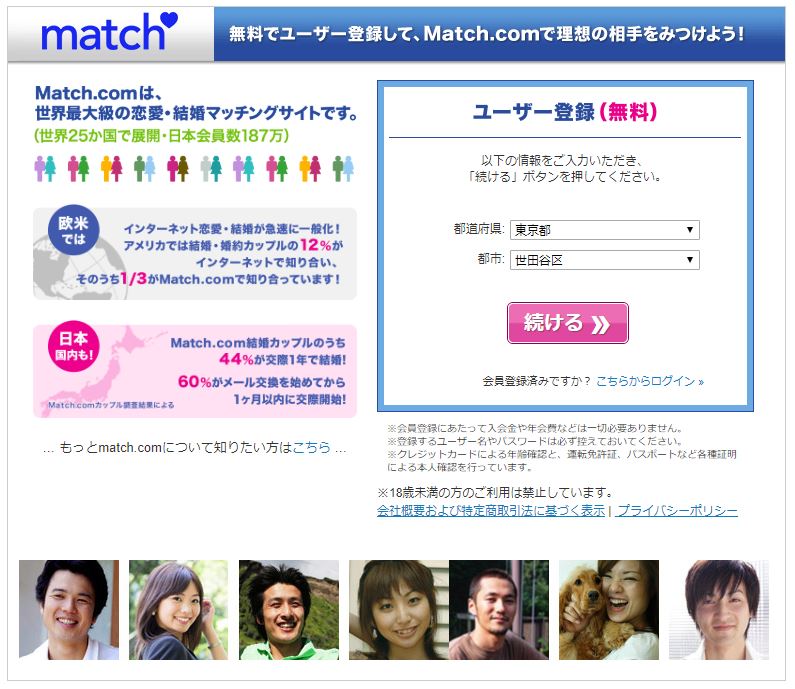The image size is (795, 689).
Task: Open the こちら learn more link
Action: 311,447
